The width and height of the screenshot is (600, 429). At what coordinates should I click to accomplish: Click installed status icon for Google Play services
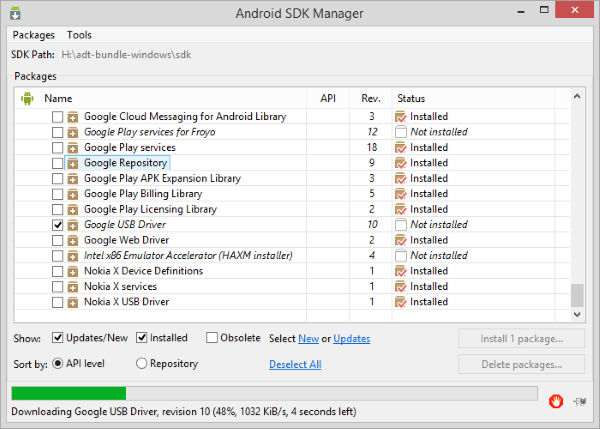click(401, 148)
